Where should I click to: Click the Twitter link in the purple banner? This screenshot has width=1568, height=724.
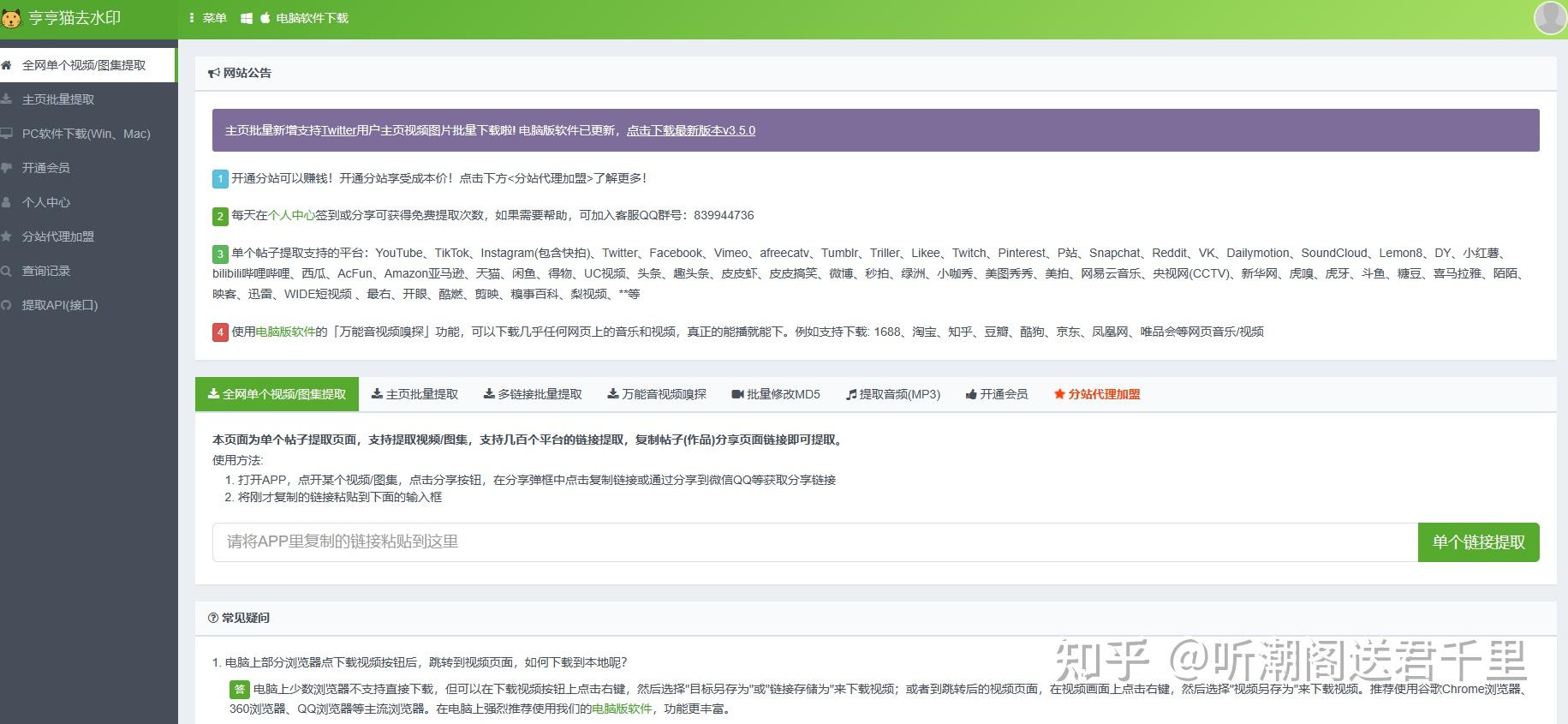339,130
